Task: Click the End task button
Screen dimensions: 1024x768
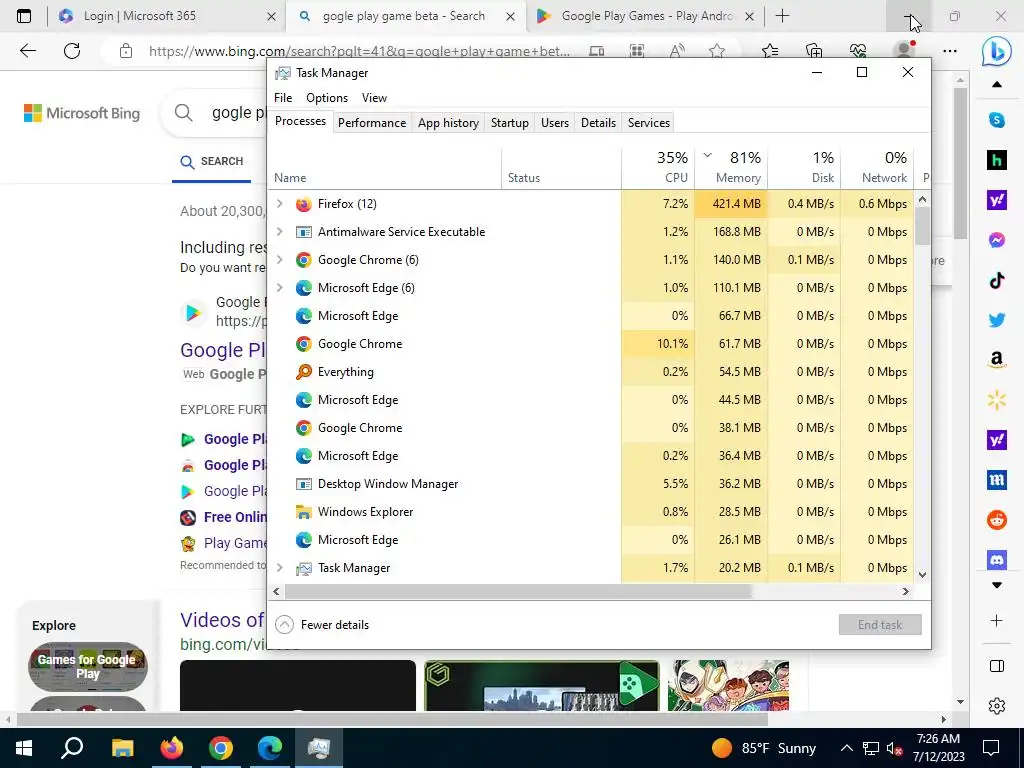Action: [x=880, y=625]
